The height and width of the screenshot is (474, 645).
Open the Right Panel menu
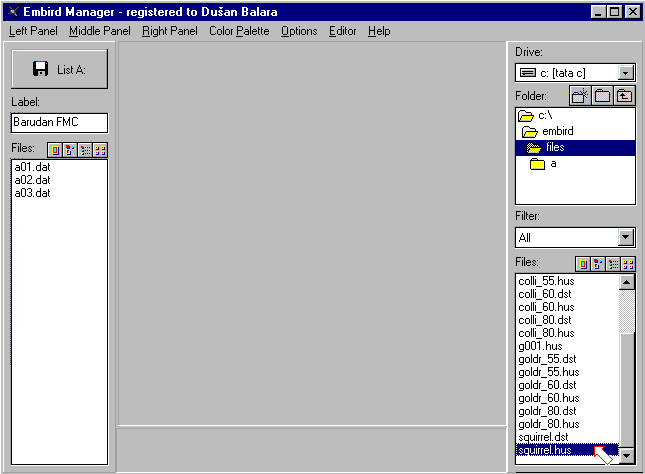click(169, 31)
